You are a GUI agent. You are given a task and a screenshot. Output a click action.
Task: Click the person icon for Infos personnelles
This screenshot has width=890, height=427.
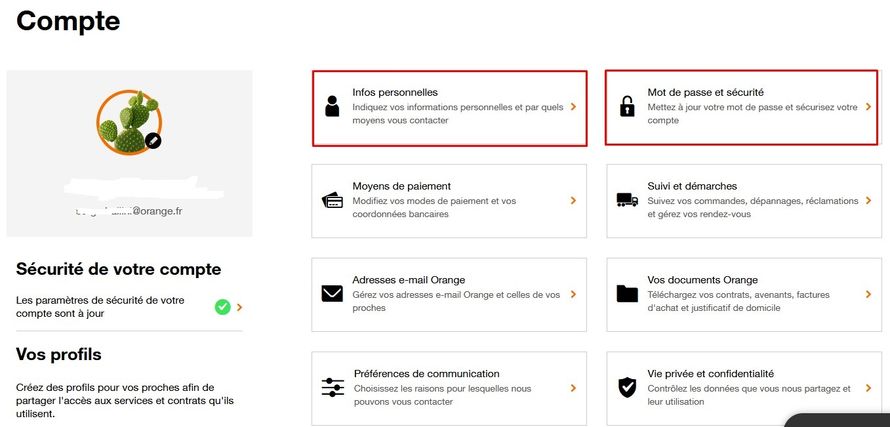(x=332, y=106)
